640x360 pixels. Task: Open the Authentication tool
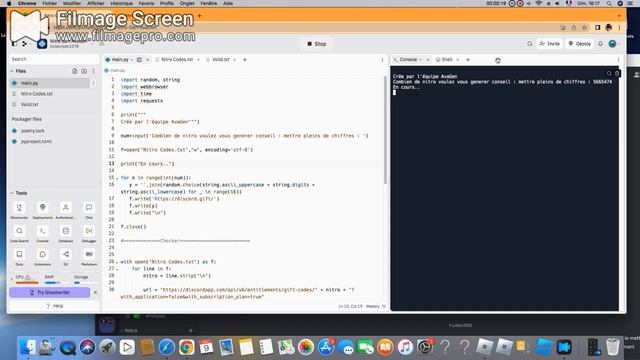click(x=65, y=211)
